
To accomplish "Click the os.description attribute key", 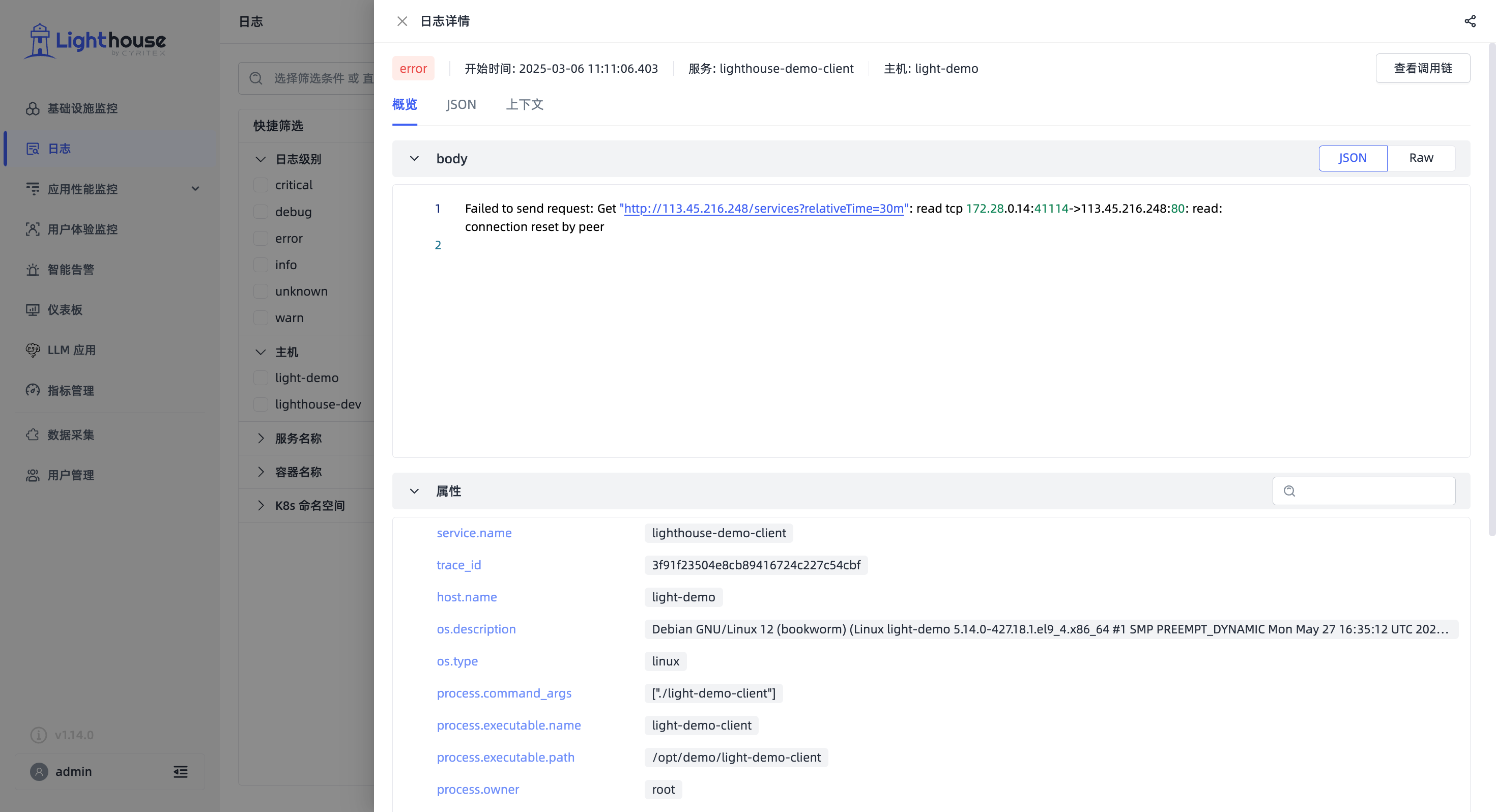I will (x=476, y=629).
